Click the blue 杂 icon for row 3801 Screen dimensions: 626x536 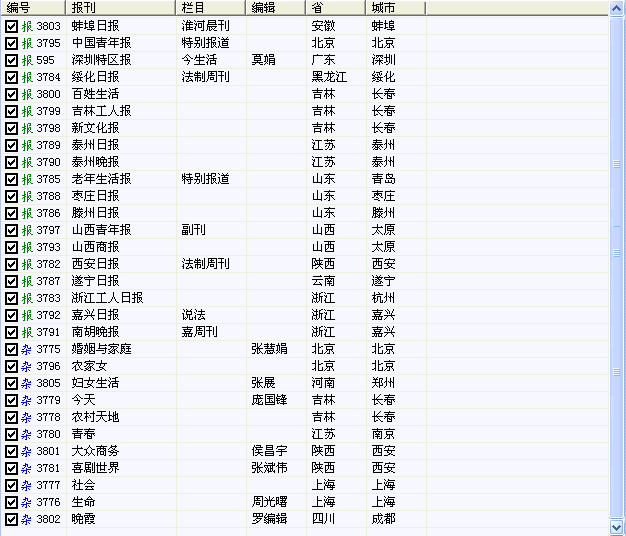27,451
